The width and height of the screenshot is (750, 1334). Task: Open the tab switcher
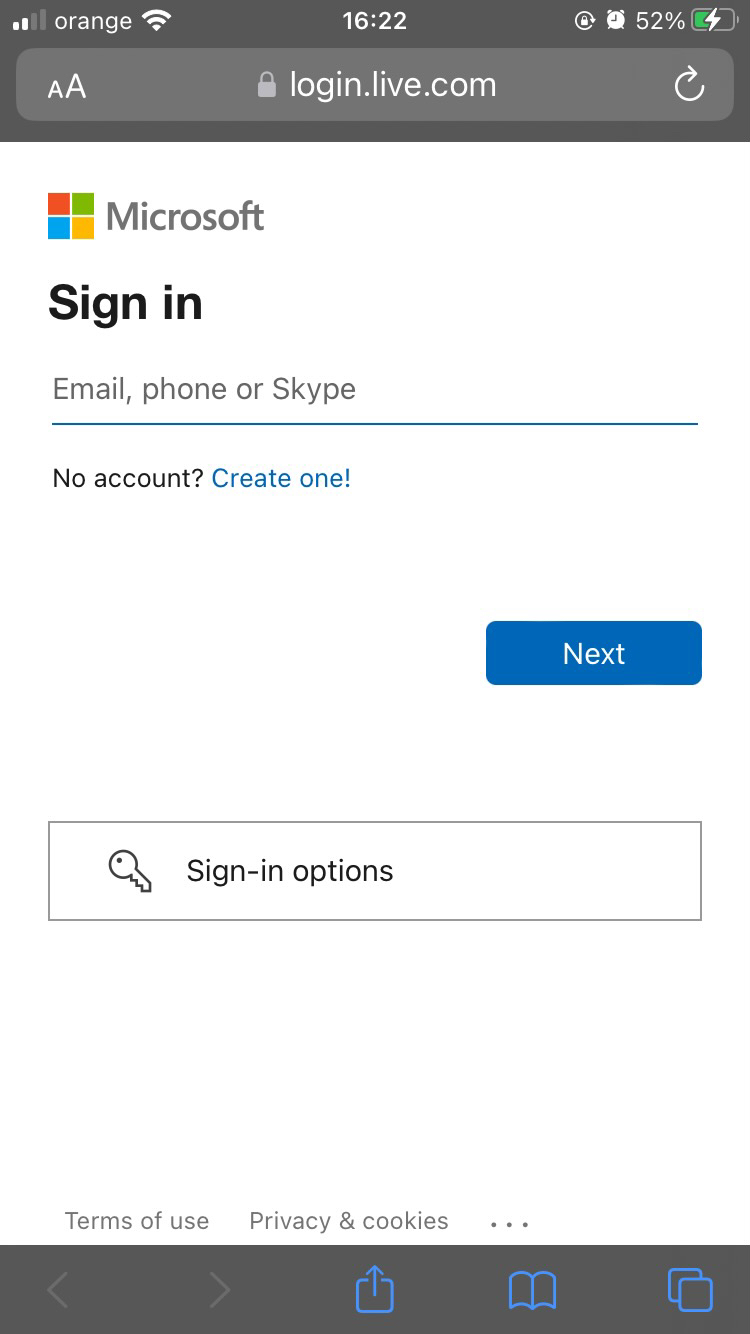[x=690, y=1290]
